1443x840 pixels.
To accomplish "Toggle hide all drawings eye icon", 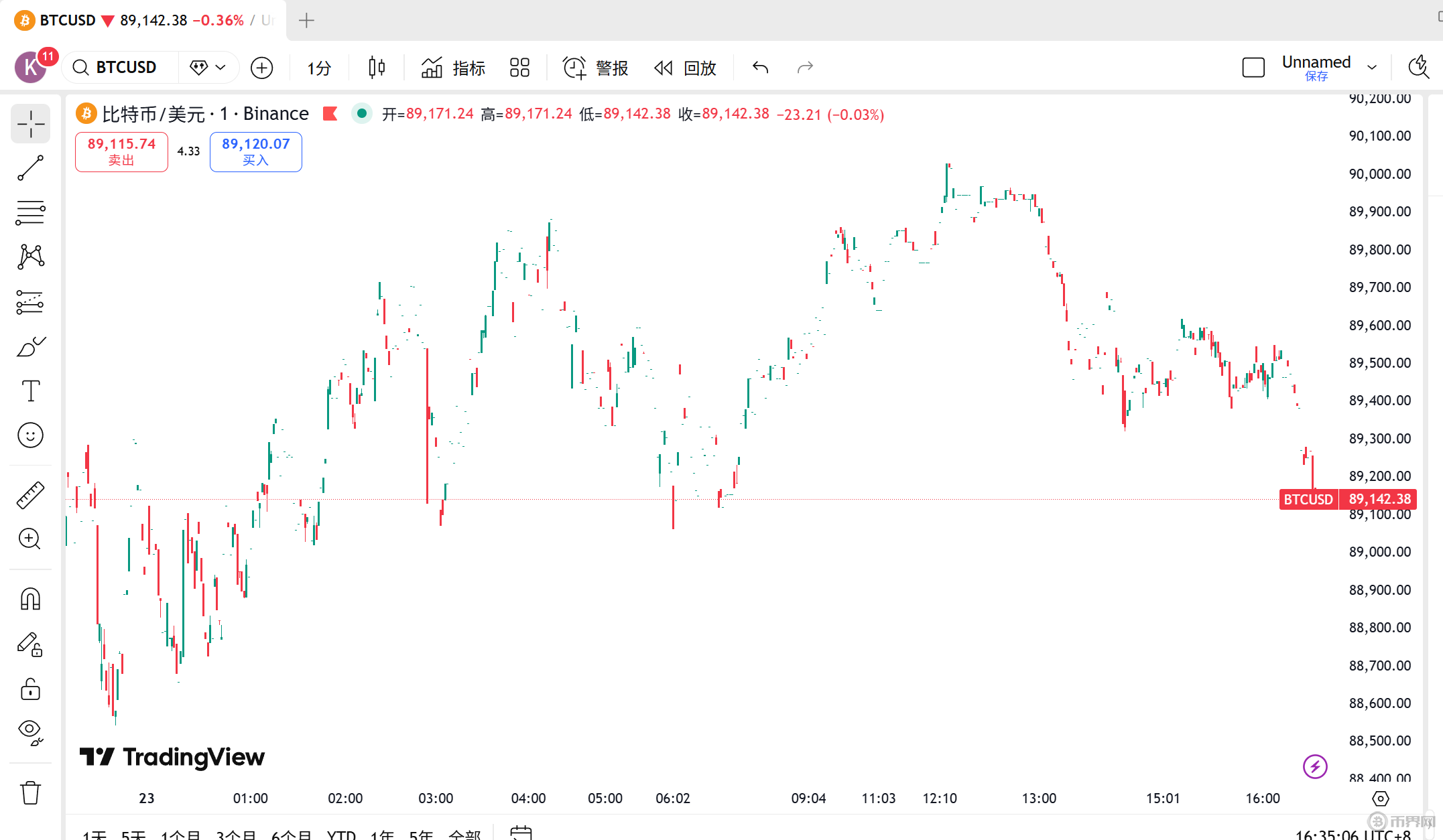I will 30,731.
